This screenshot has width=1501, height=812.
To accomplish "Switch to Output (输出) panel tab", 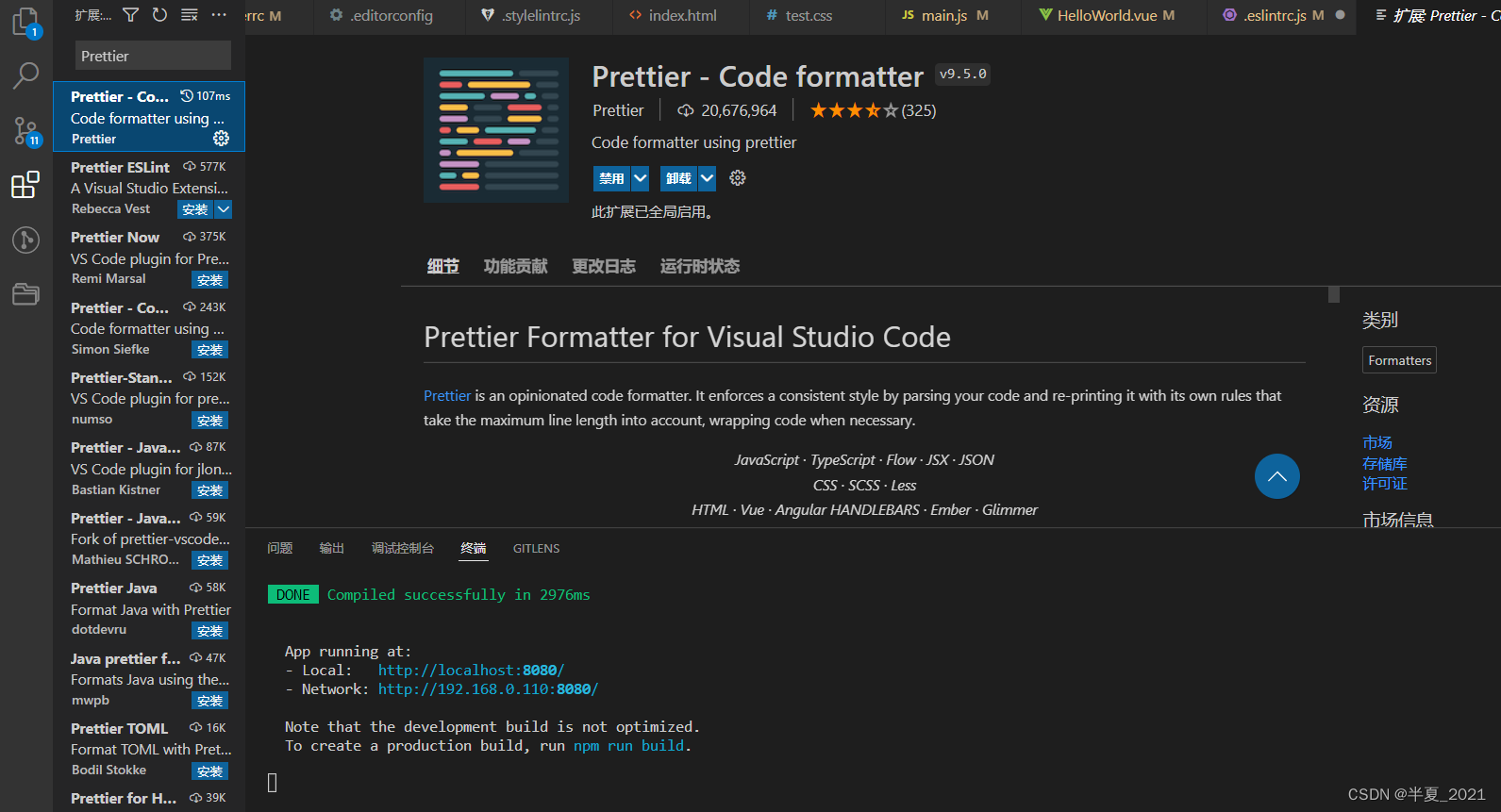I will (332, 548).
